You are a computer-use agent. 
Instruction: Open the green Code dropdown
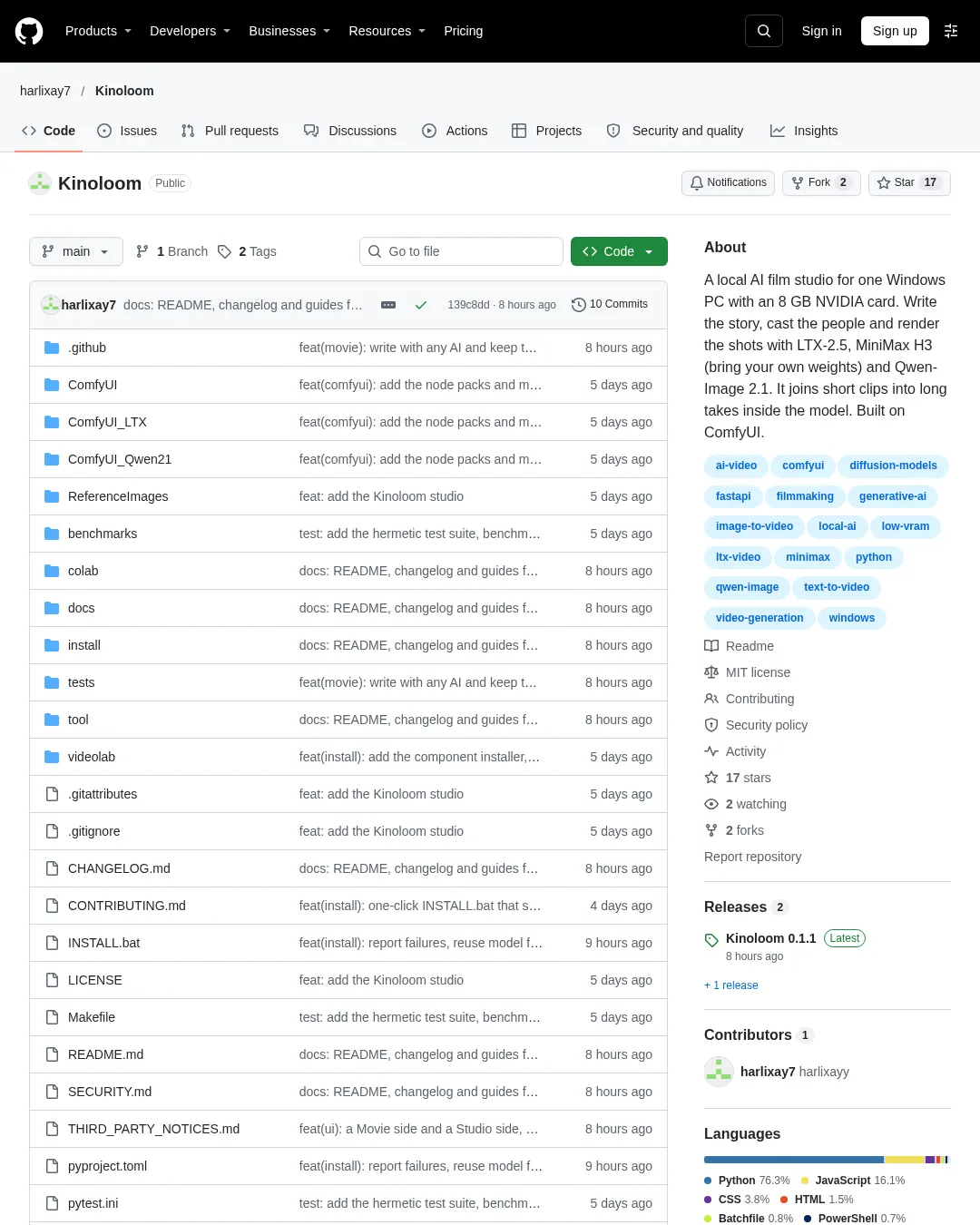pos(619,251)
